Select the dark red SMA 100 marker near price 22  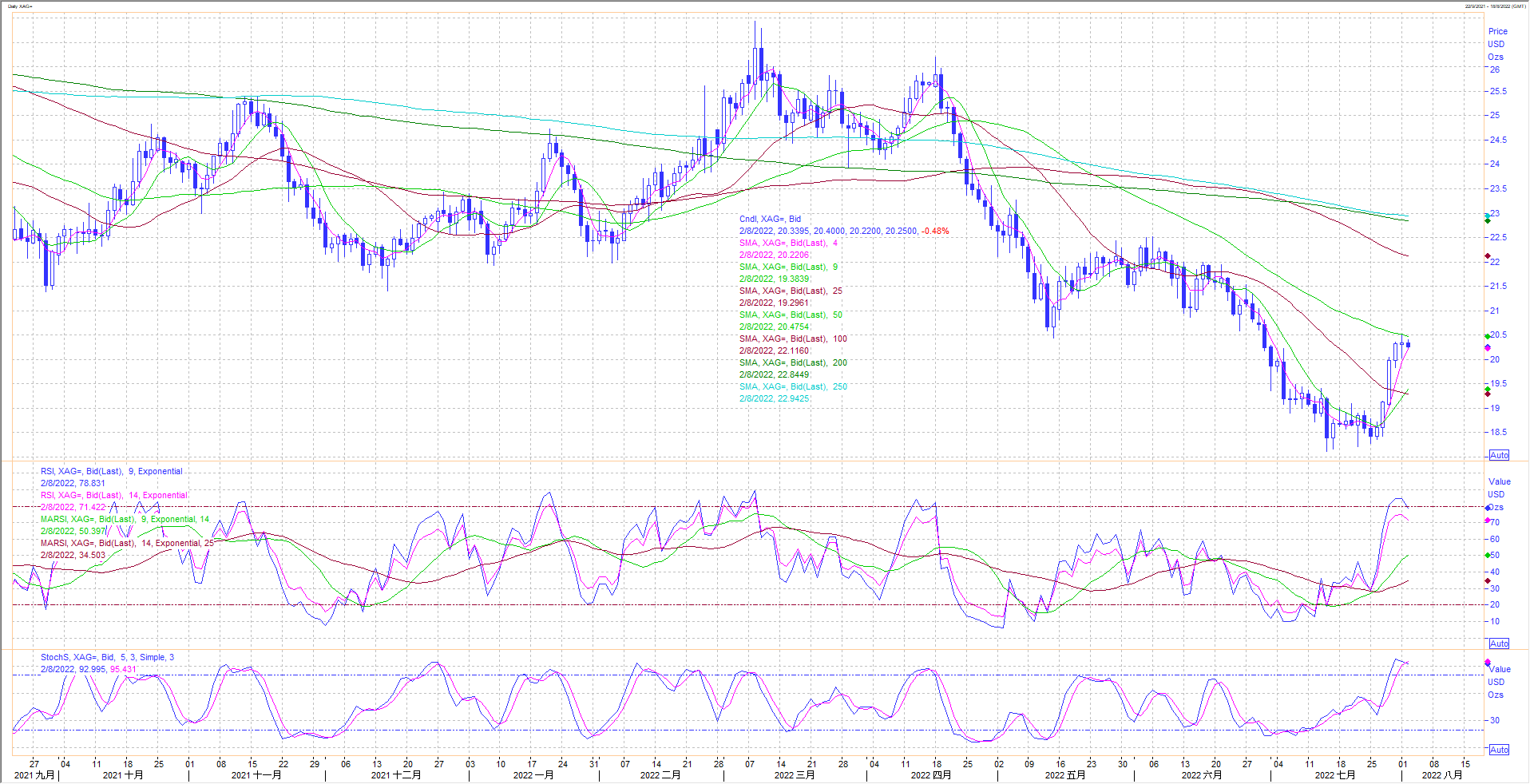tap(1487, 256)
